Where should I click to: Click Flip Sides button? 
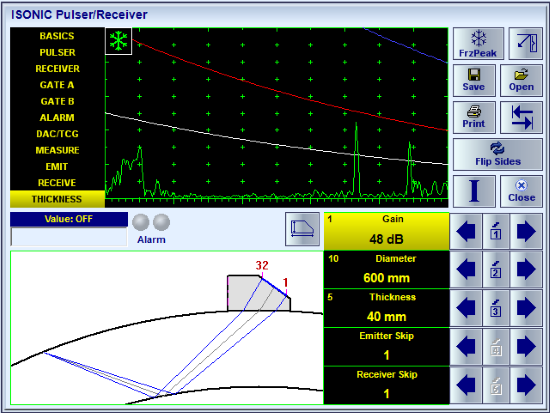coord(498,154)
